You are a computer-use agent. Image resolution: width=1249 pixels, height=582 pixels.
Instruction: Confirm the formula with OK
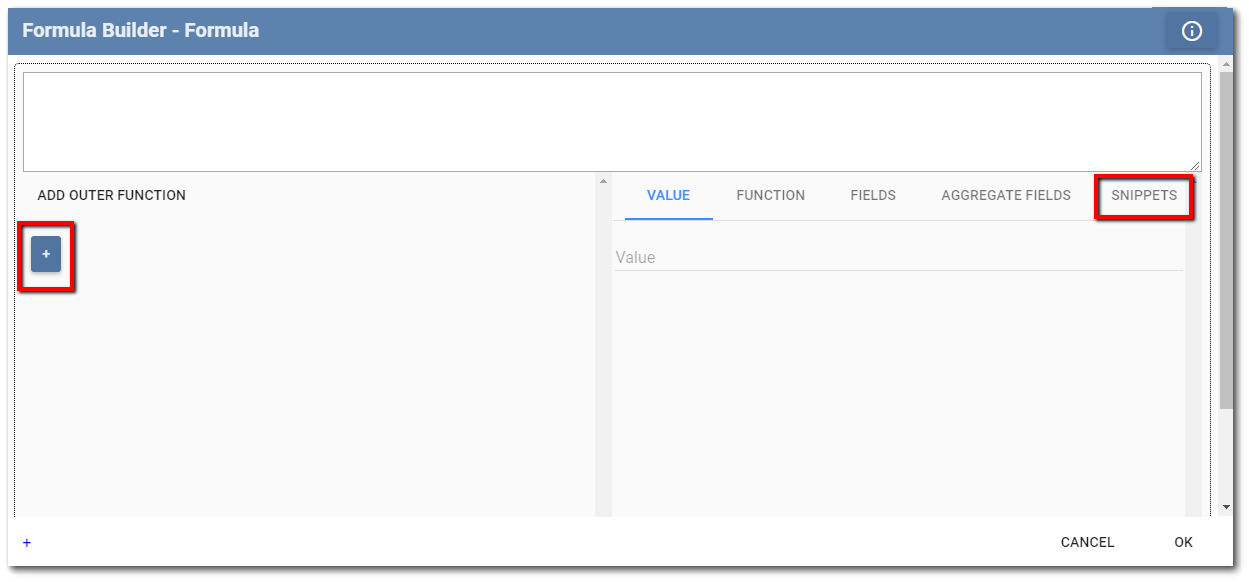tap(1183, 542)
